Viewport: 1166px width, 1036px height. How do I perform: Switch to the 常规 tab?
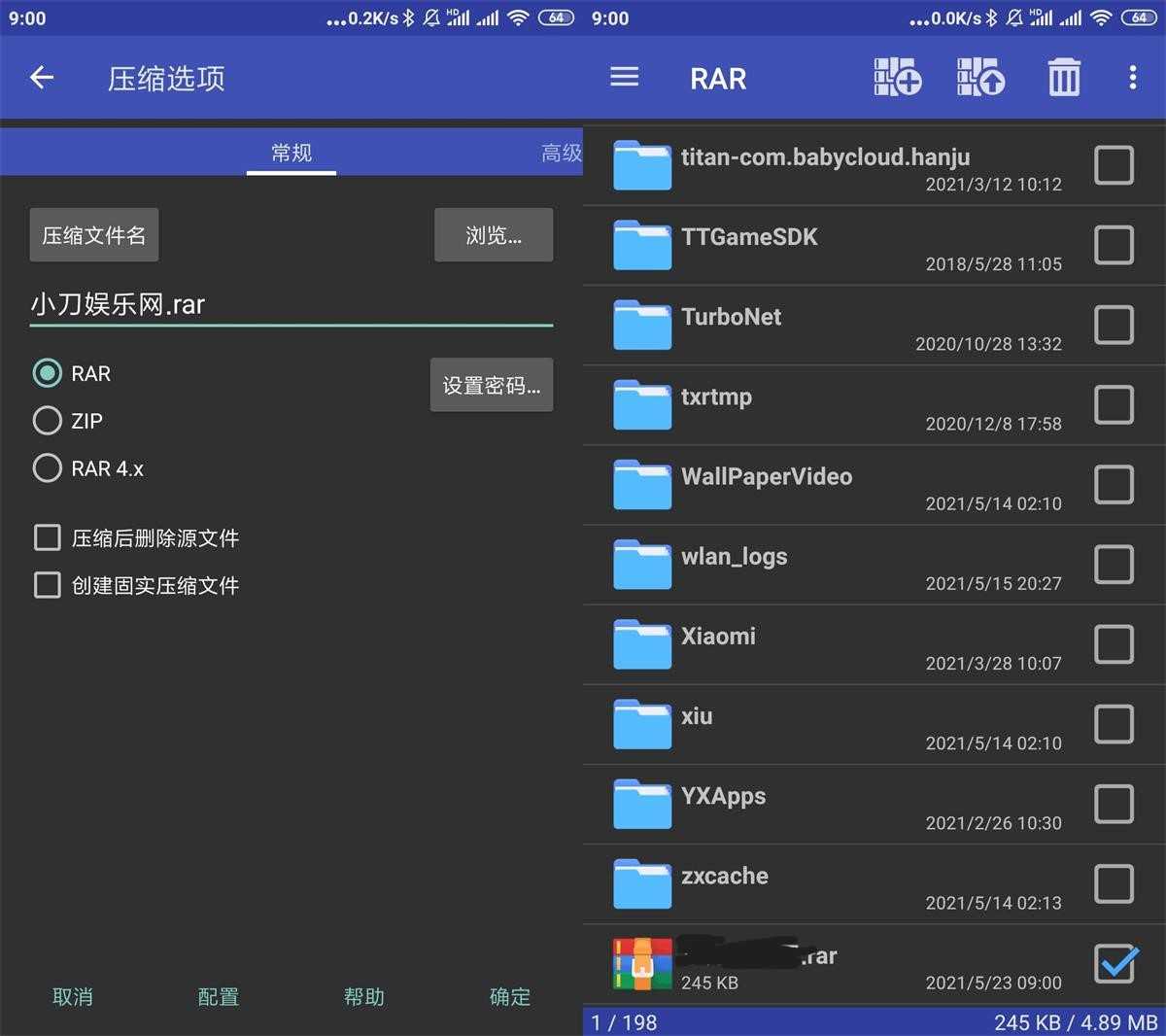[x=291, y=153]
